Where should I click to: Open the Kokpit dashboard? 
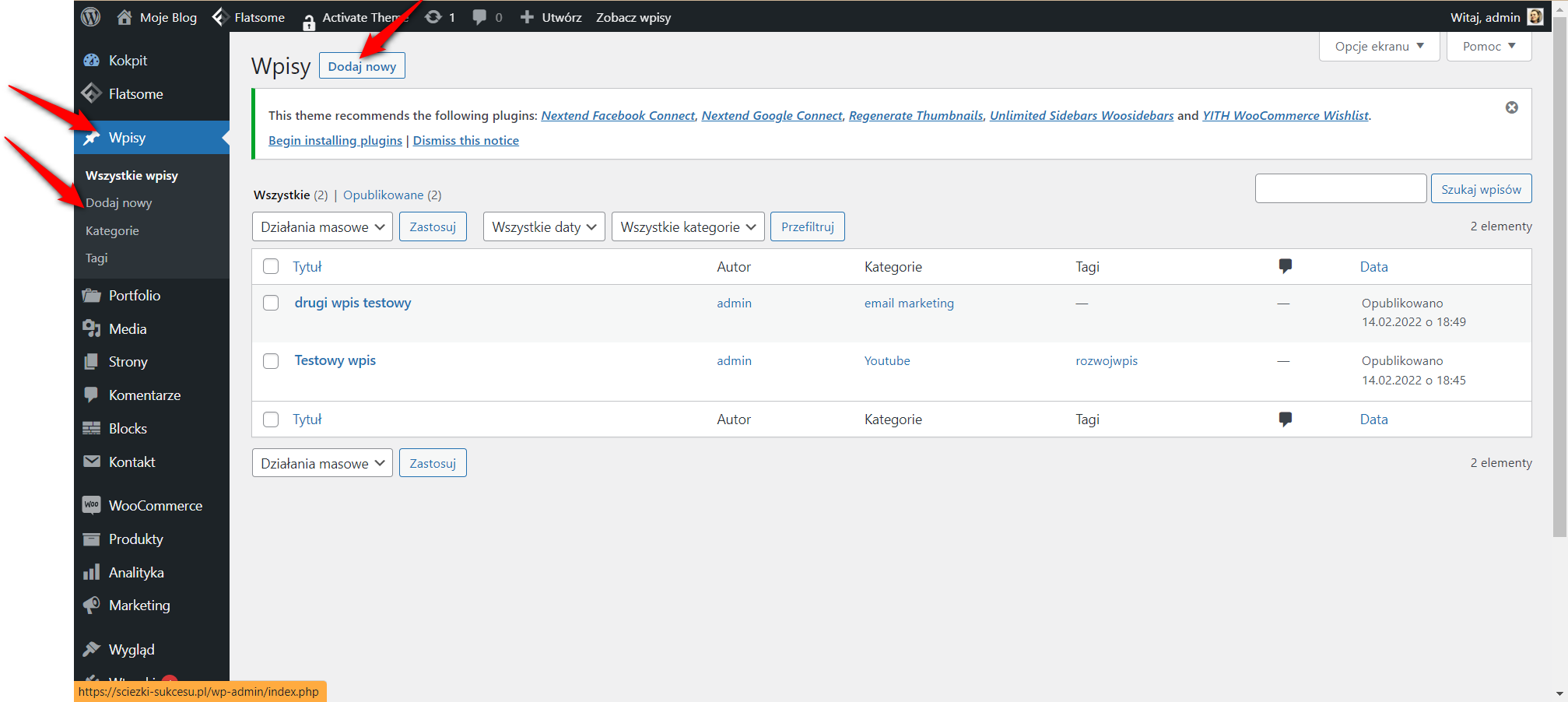coord(128,61)
